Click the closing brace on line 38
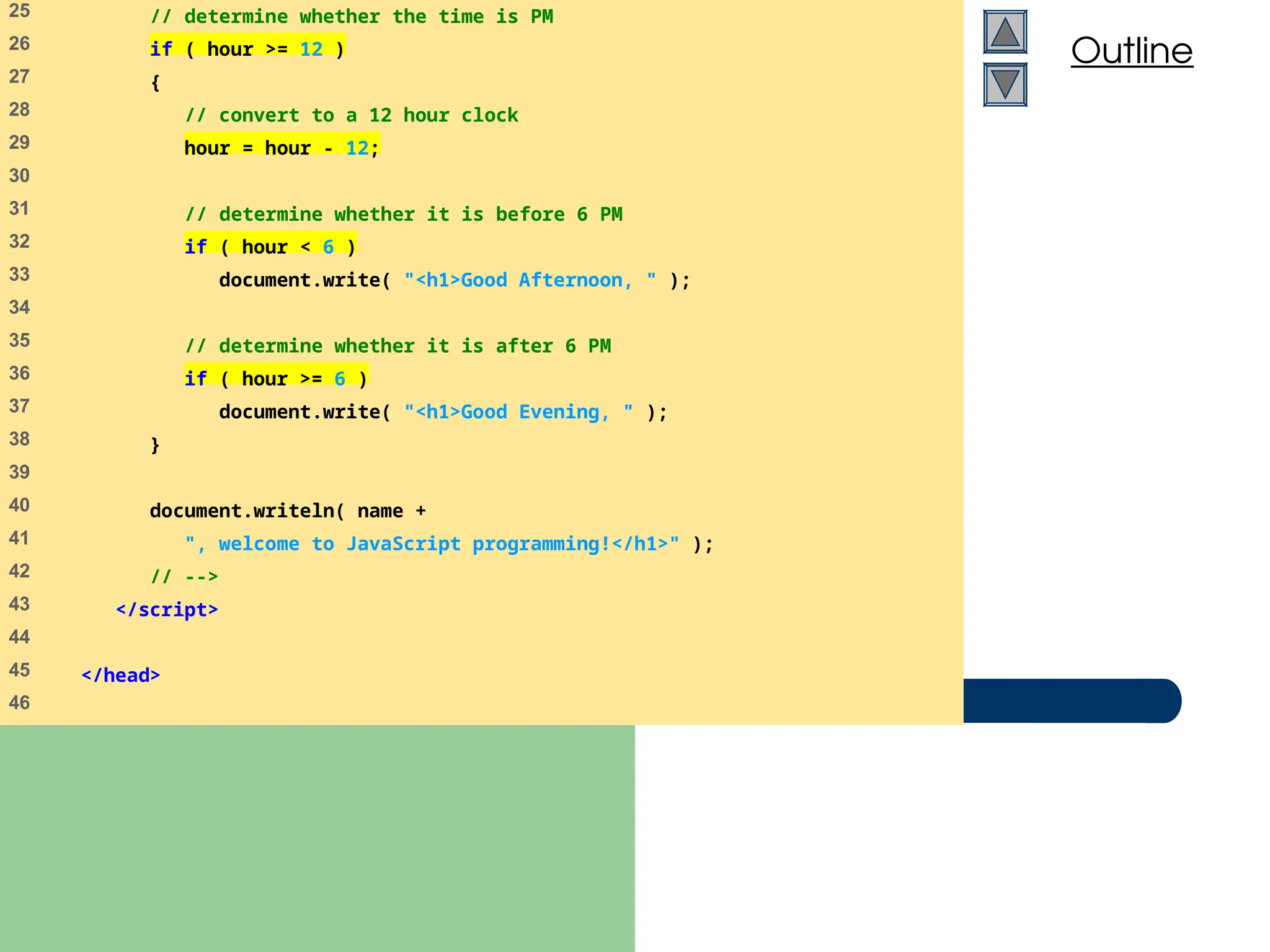The image size is (1270, 952). [x=156, y=445]
